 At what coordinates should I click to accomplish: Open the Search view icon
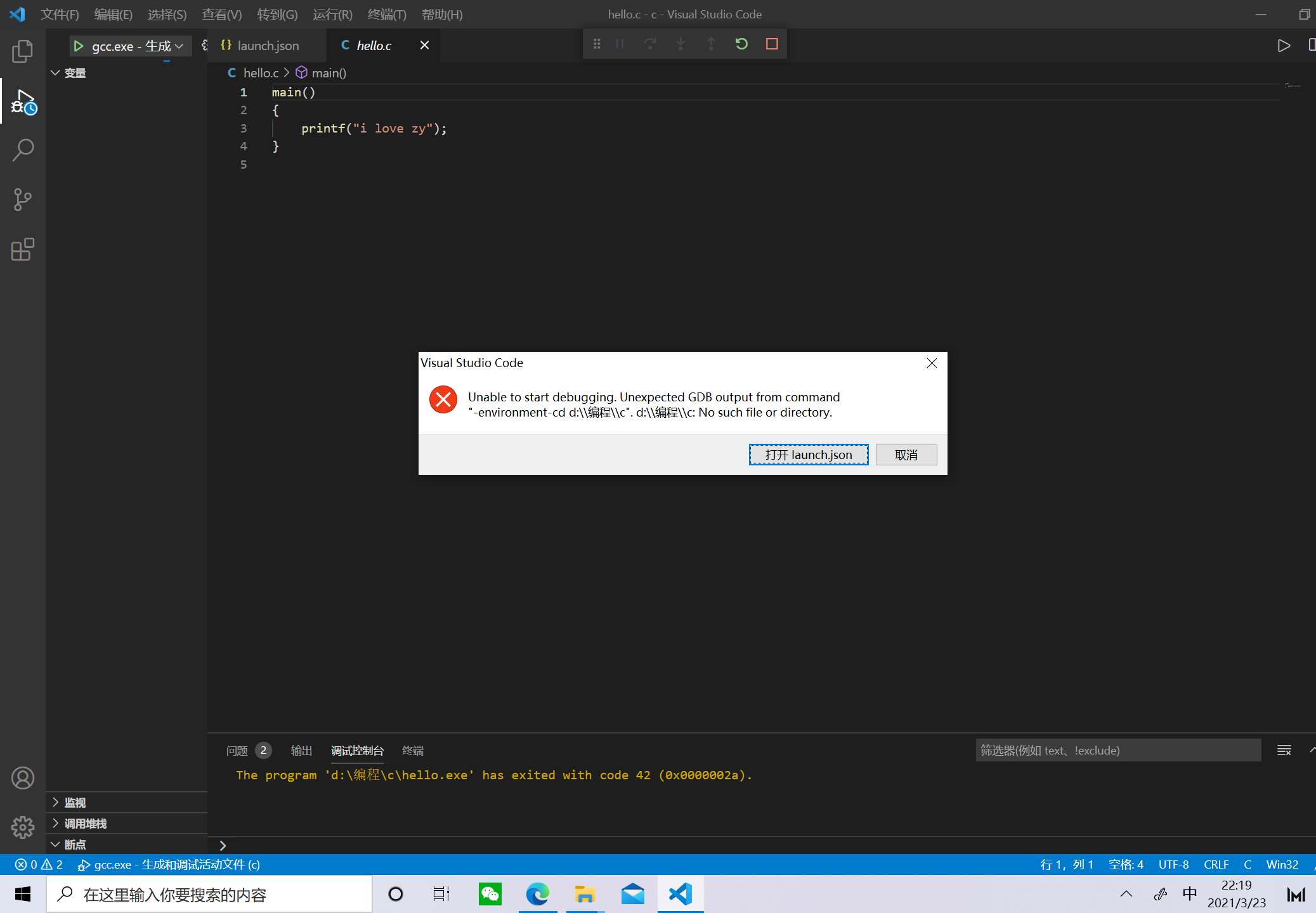point(23,150)
